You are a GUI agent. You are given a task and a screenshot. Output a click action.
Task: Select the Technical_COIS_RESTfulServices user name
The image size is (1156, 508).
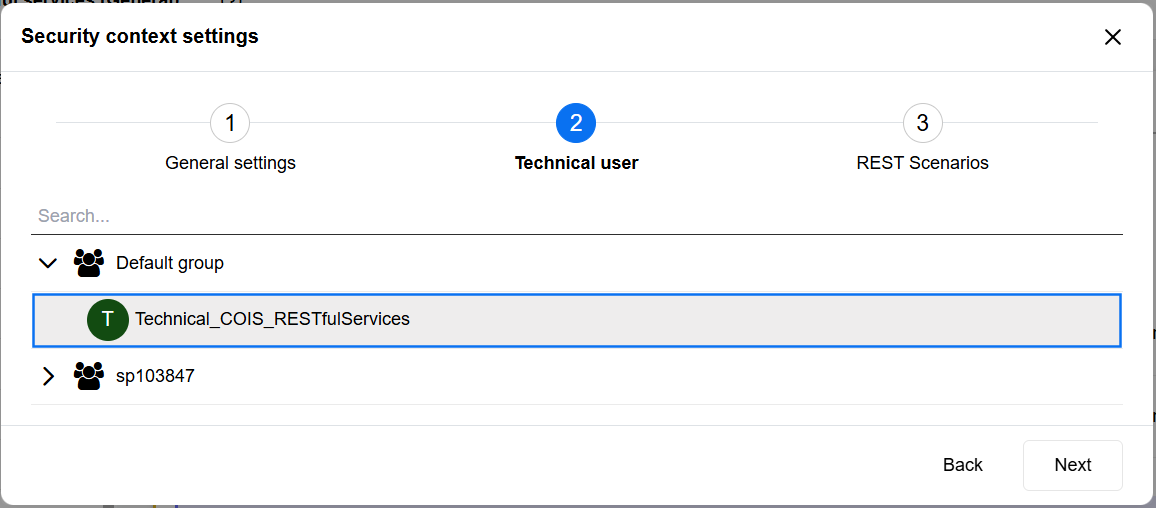pyautogui.click(x=272, y=319)
